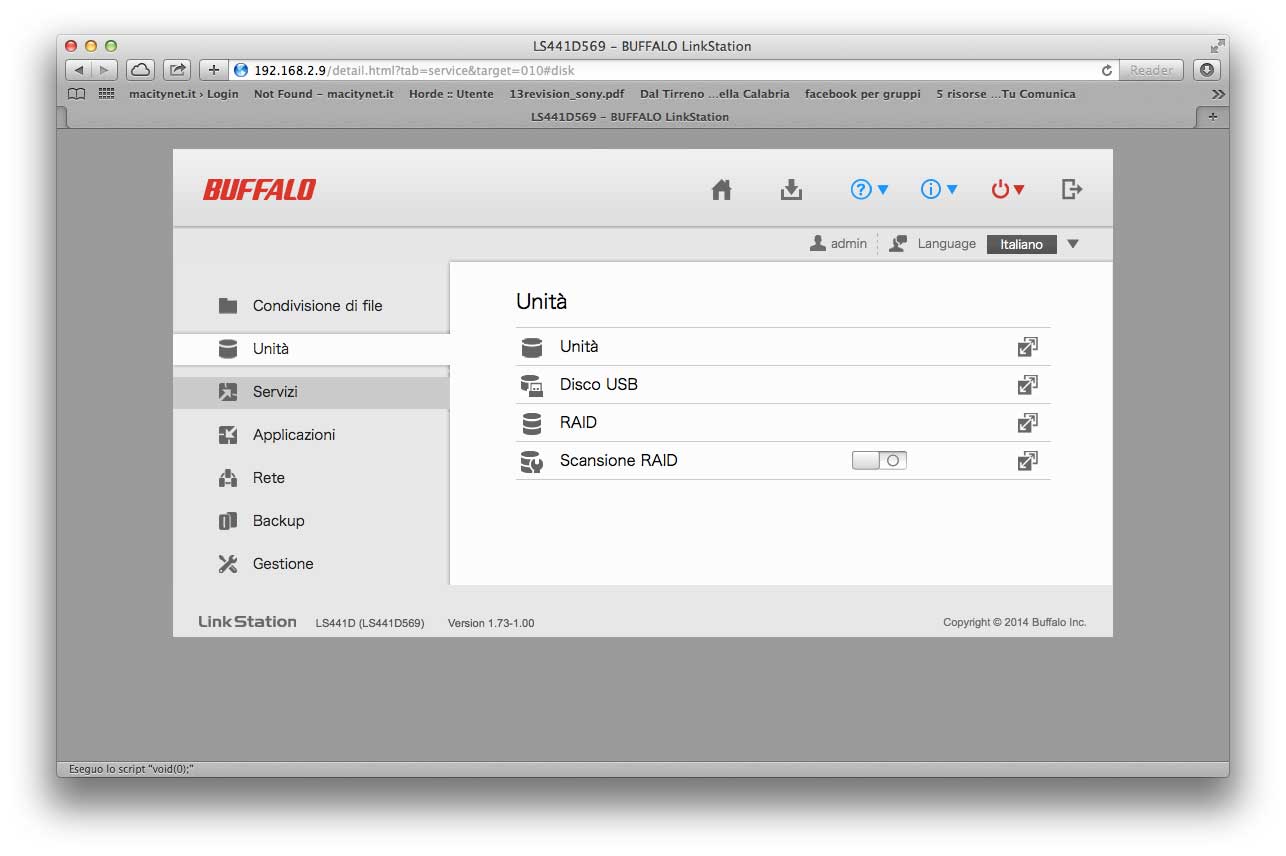This screenshot has width=1286, height=856.
Task: Open Rete in the sidebar
Action: click(x=311, y=478)
